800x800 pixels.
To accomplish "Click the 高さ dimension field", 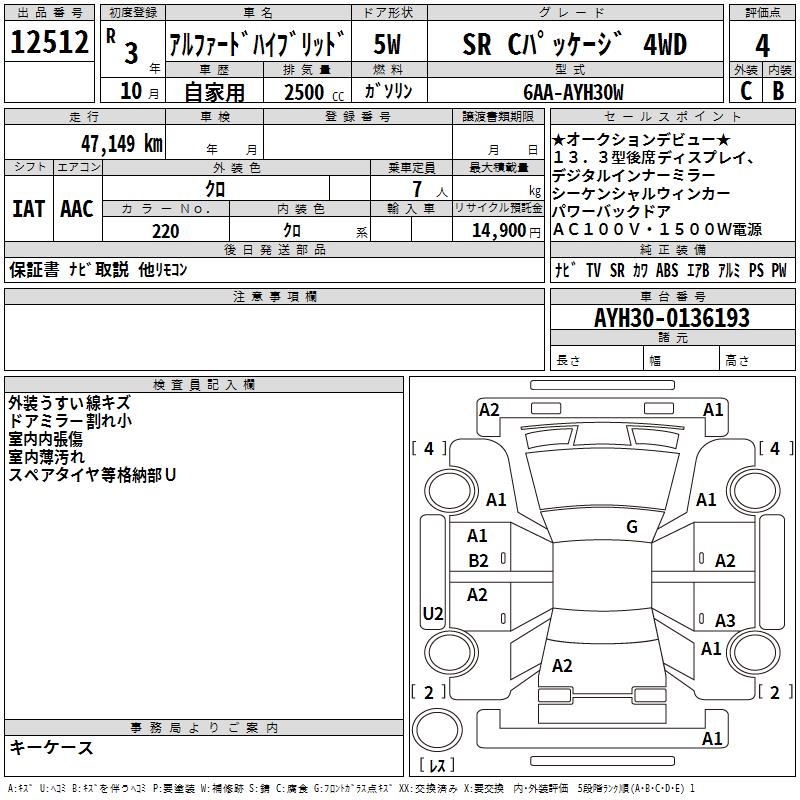I will [x=758, y=358].
